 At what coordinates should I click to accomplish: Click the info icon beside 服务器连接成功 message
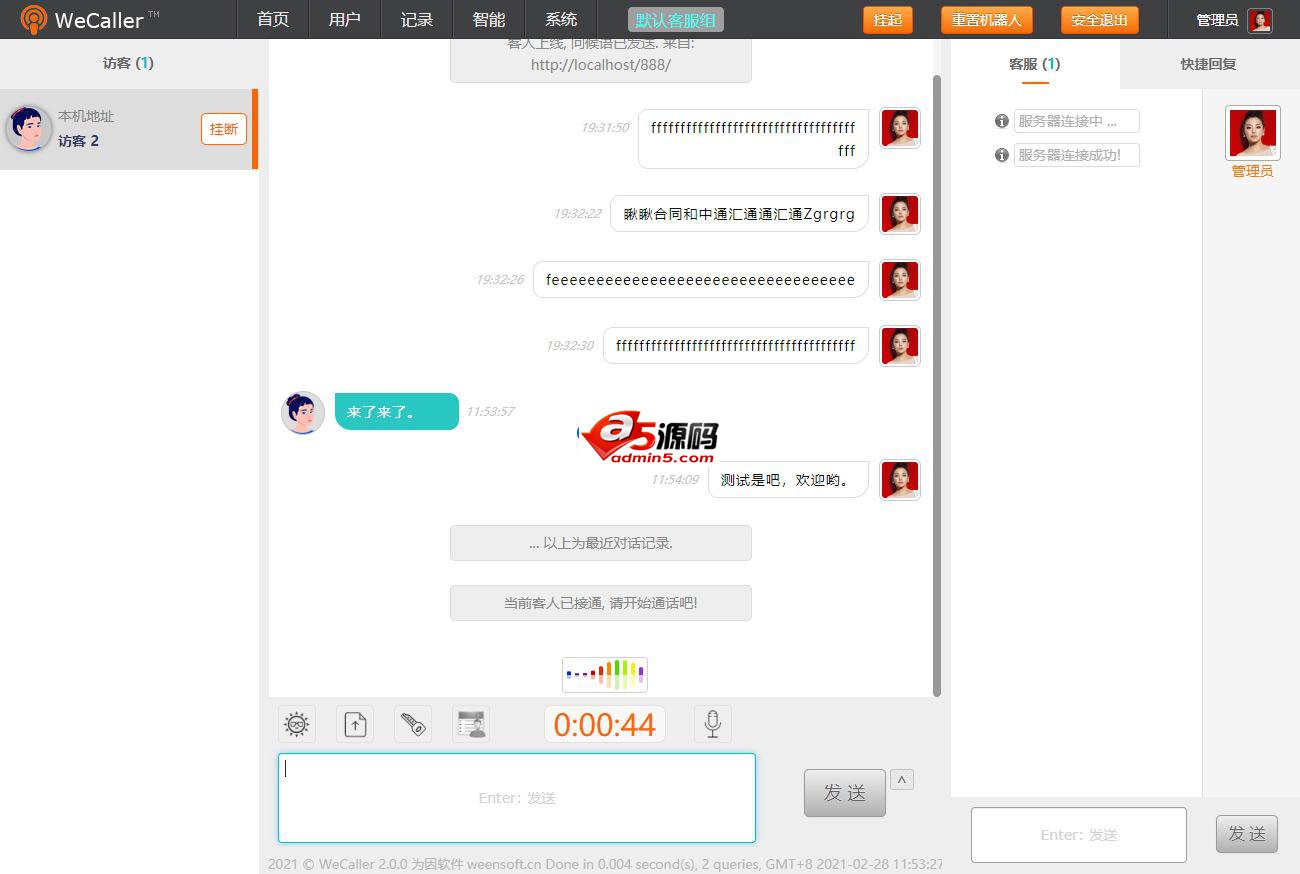[x=1001, y=155]
